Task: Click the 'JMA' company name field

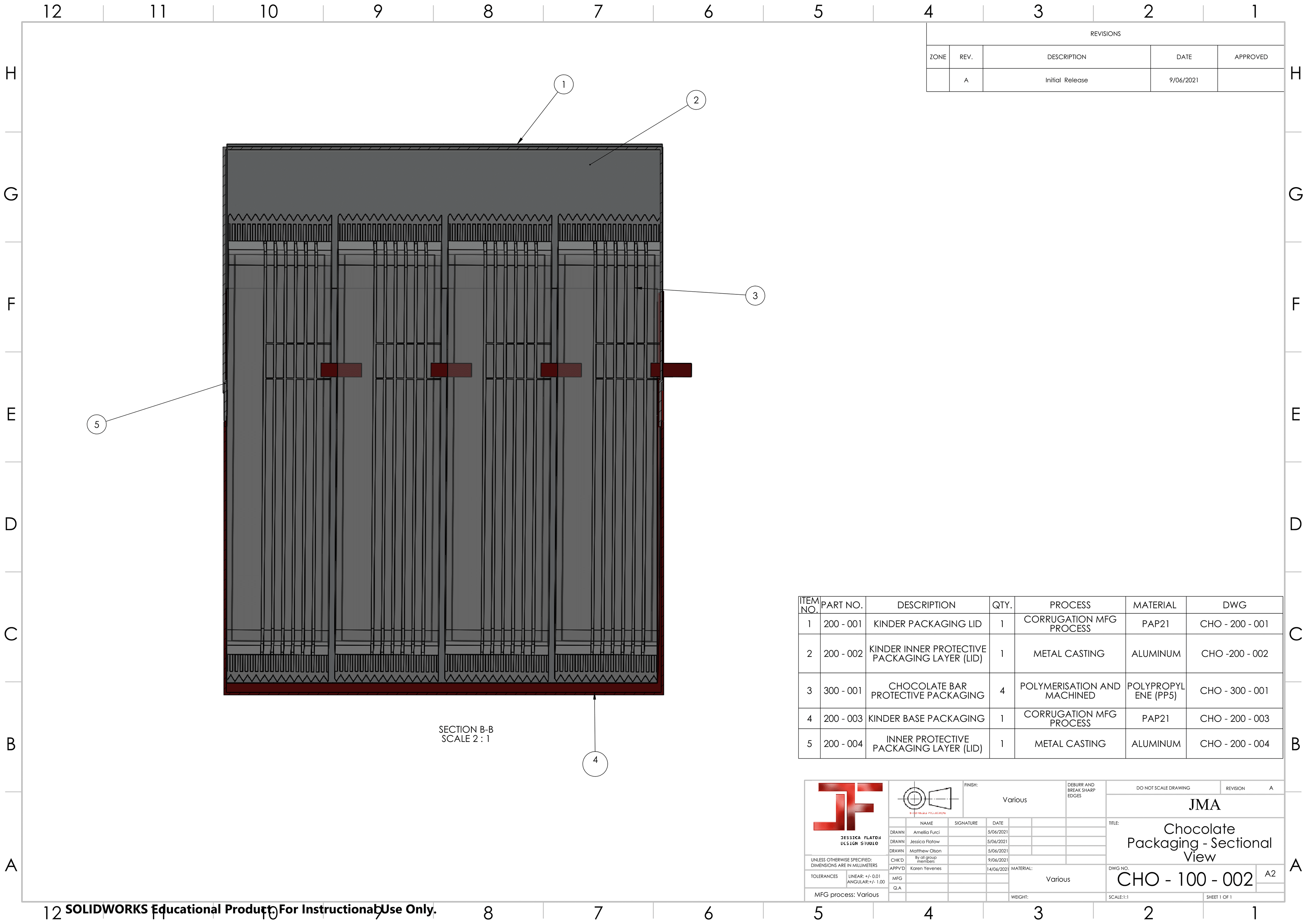Action: (x=1204, y=805)
